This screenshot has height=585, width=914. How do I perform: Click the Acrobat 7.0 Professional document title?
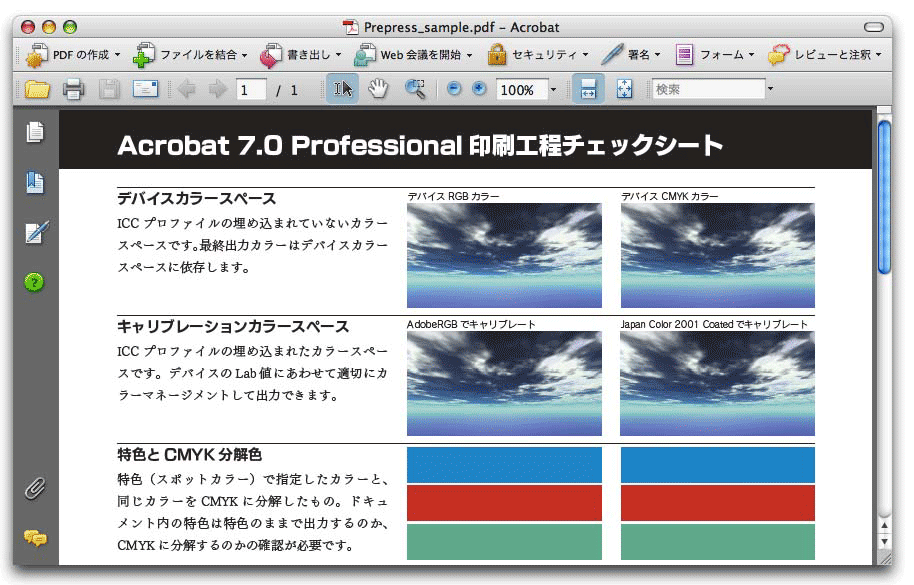(x=420, y=145)
